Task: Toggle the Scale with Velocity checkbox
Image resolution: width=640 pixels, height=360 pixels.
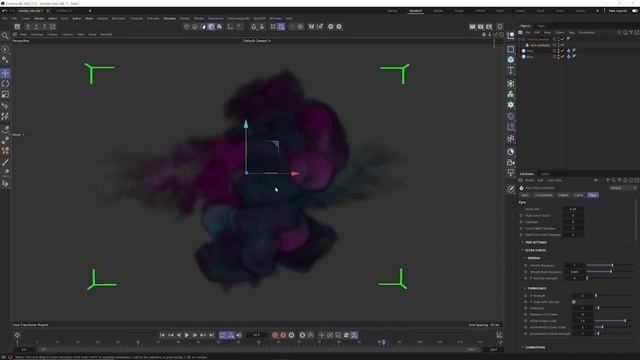Action: (x=573, y=302)
